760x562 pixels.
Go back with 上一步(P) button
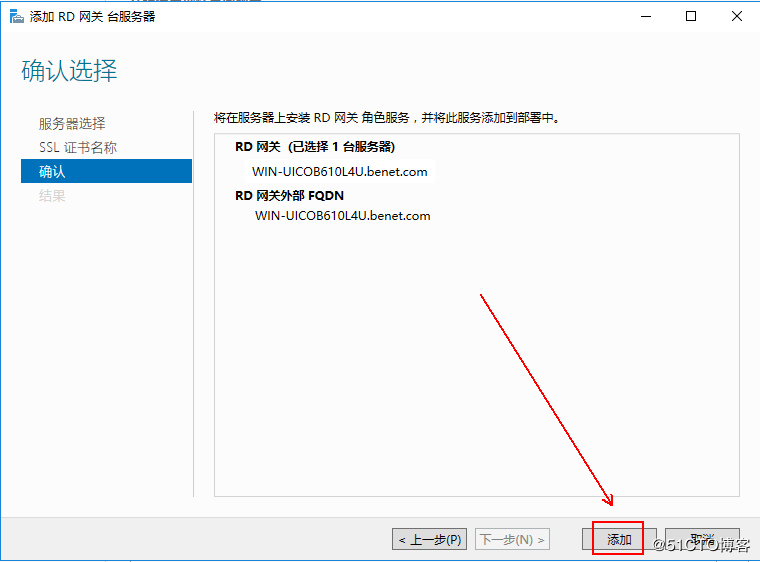point(429,539)
